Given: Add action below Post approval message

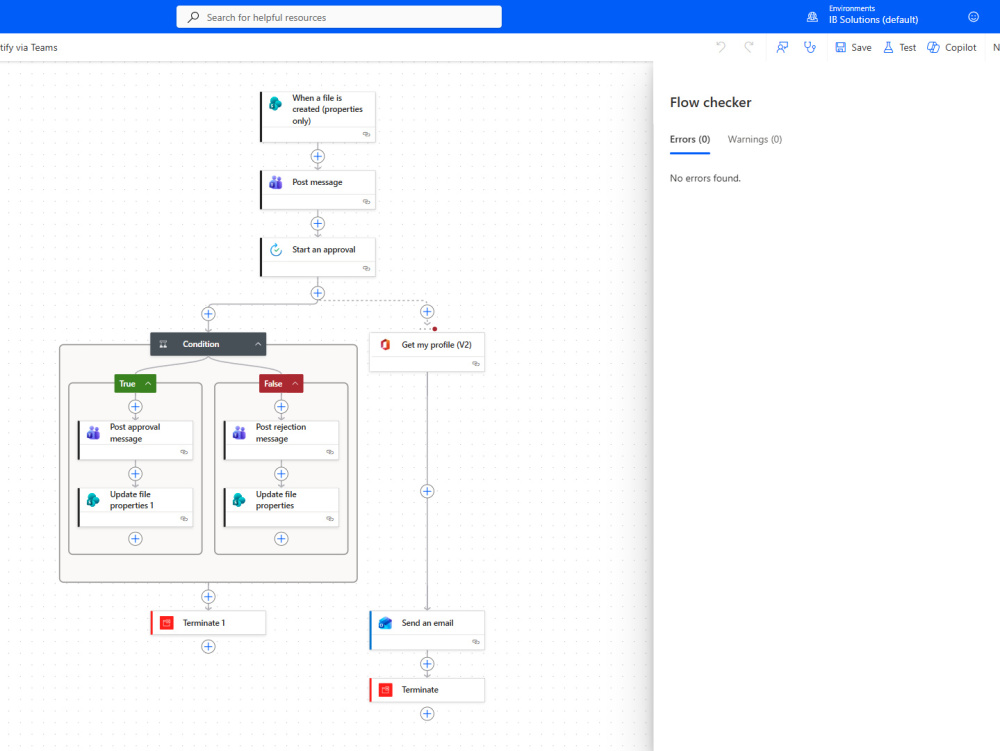Looking at the screenshot, I should (135, 474).
